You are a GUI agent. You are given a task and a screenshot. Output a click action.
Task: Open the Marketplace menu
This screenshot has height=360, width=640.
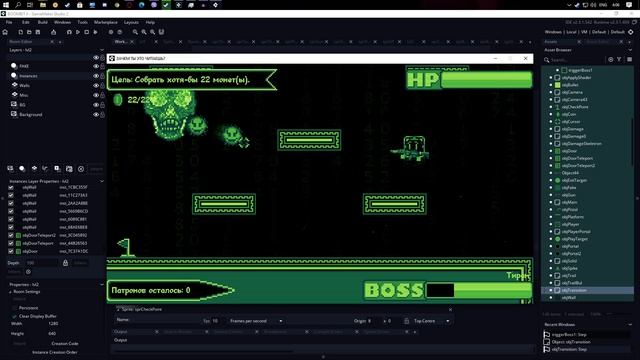(106, 22)
